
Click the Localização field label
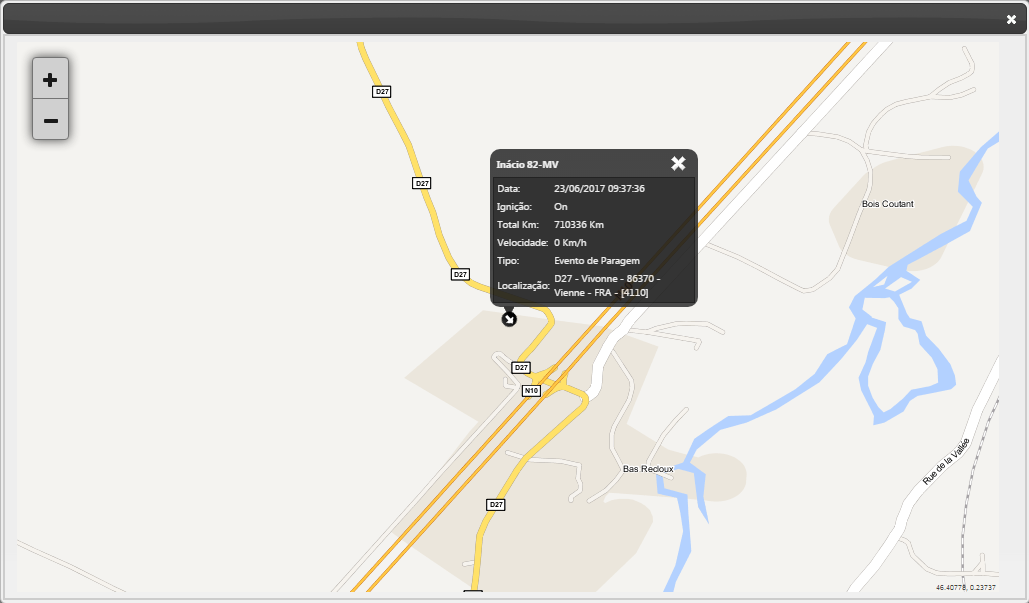click(x=523, y=285)
